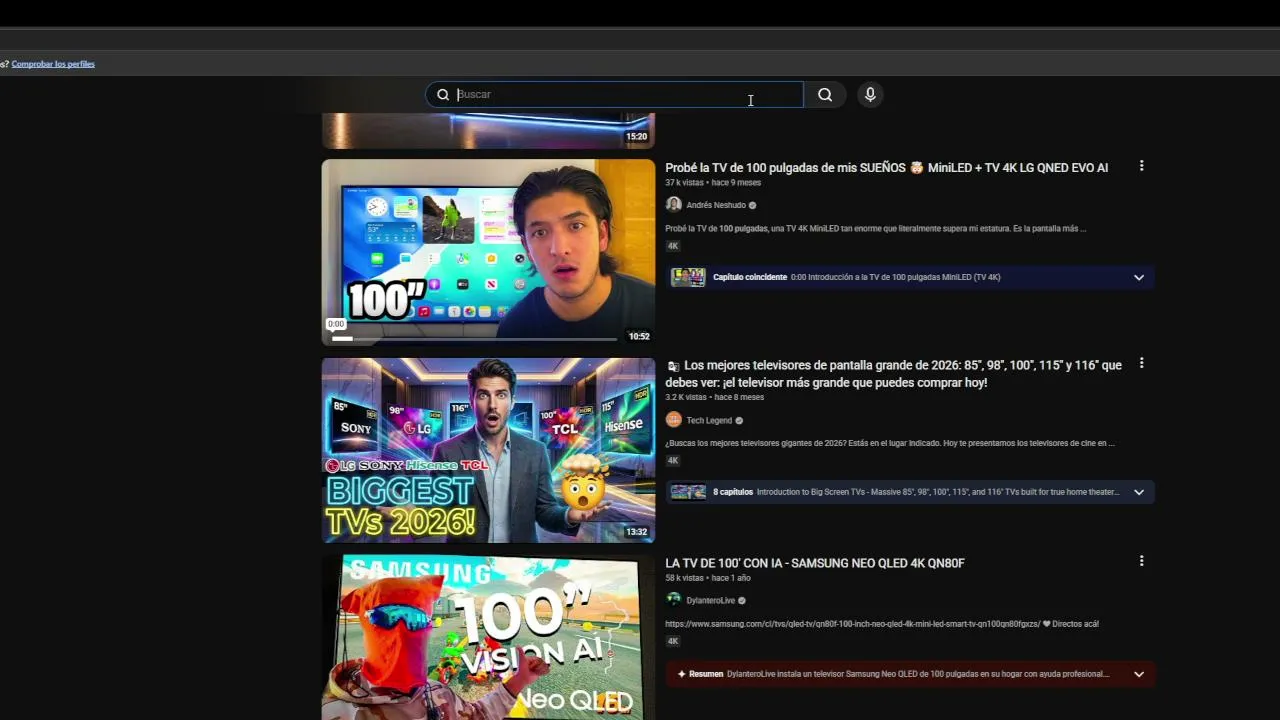Screen dimensions: 1280x720
Task: Open the options menu for the LG QNED video
Action: 1141,166
